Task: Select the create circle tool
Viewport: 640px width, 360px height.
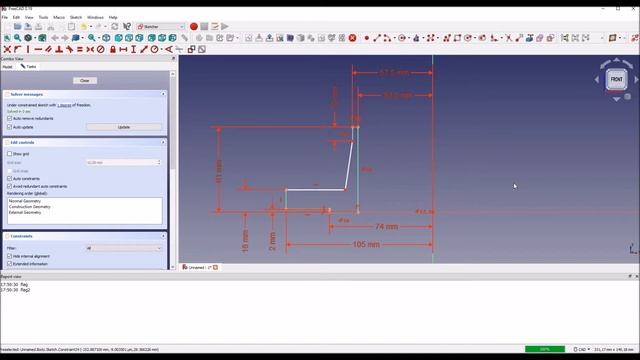Action: (x=402, y=38)
